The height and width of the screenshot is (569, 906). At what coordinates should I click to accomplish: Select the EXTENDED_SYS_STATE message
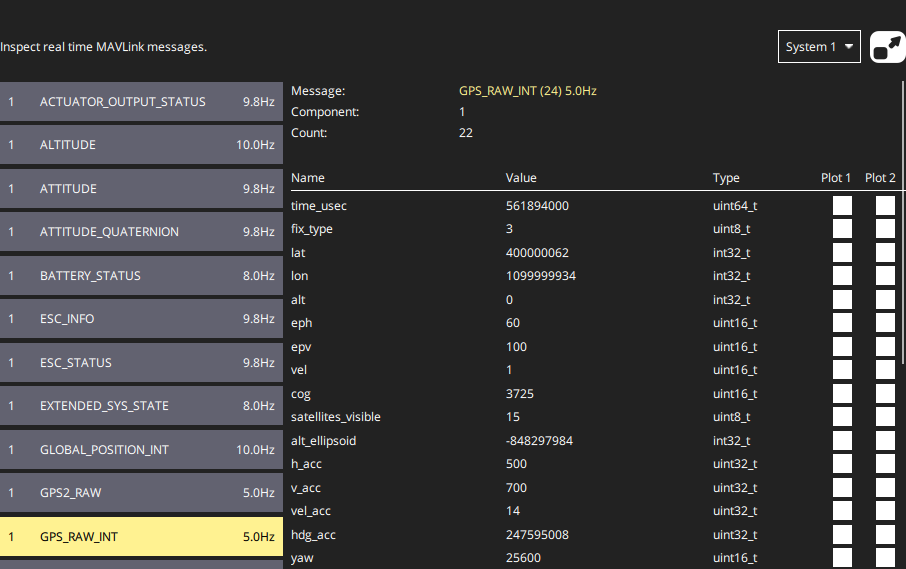click(x=141, y=406)
